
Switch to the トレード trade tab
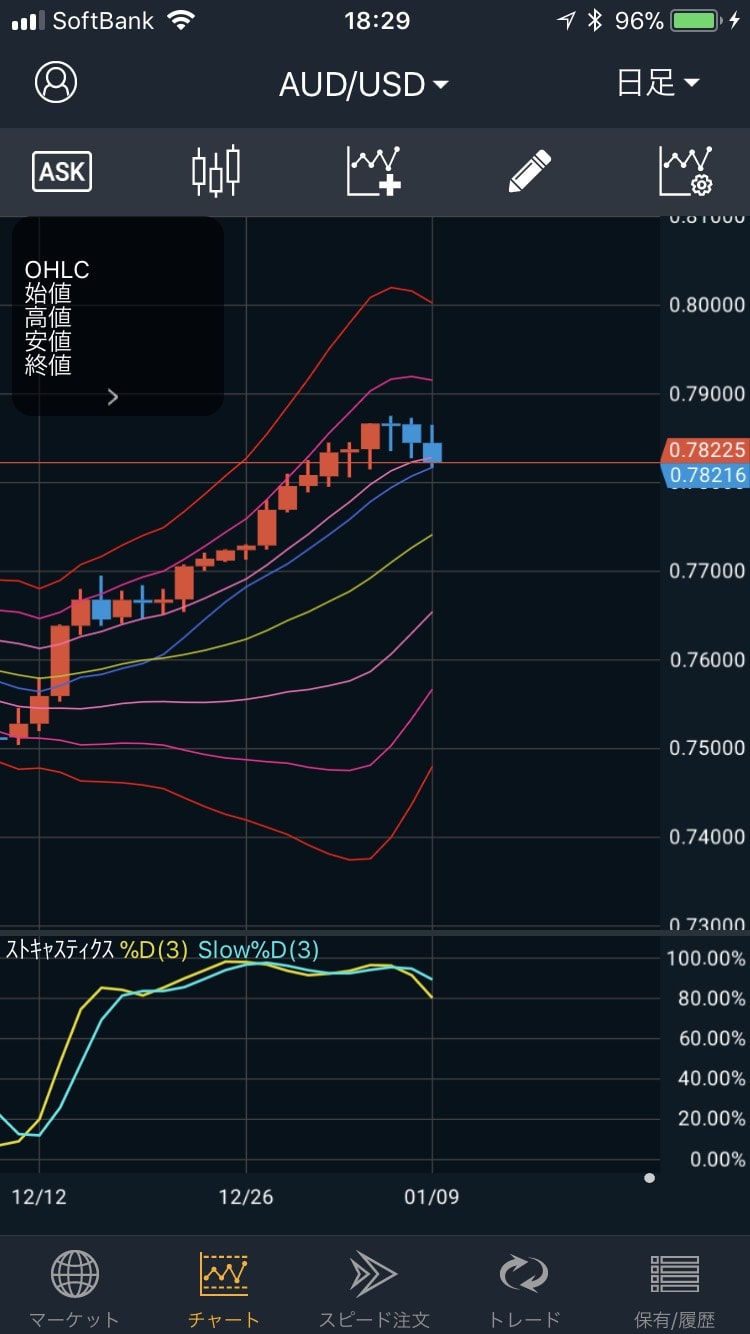(524, 1289)
